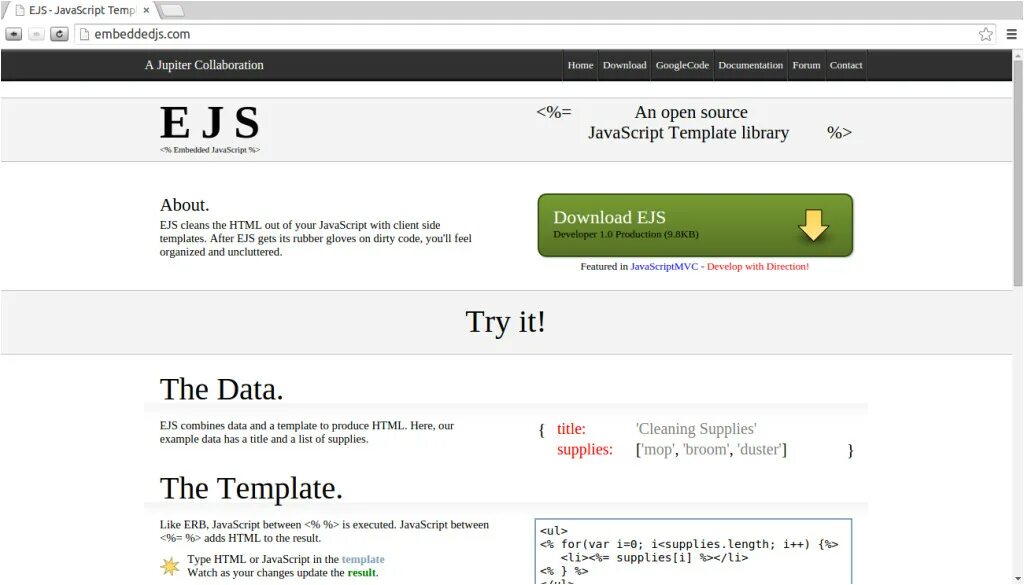Click the About. heading
This screenshot has width=1024, height=585.
pos(185,205)
